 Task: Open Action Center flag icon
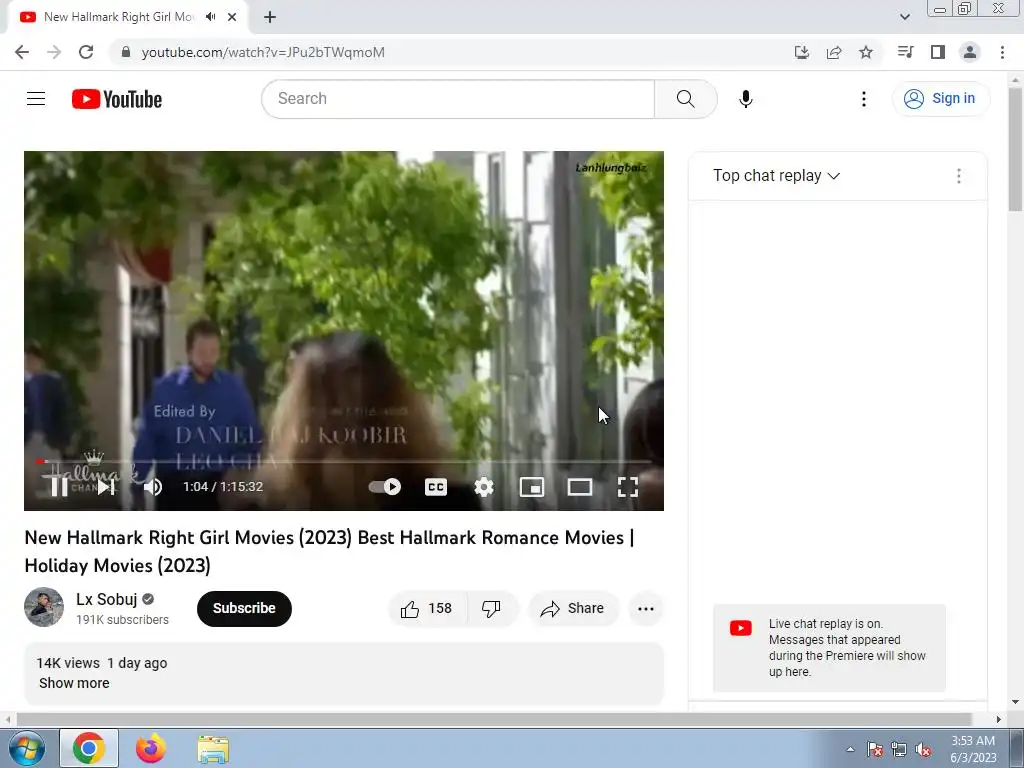pos(875,749)
